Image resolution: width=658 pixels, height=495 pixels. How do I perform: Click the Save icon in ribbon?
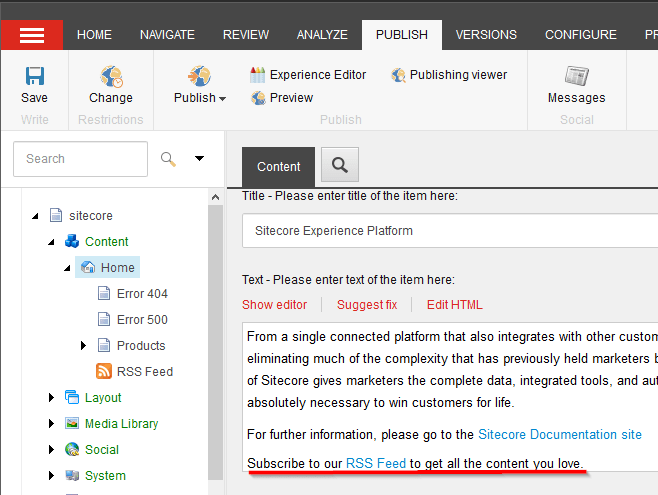tap(34, 77)
